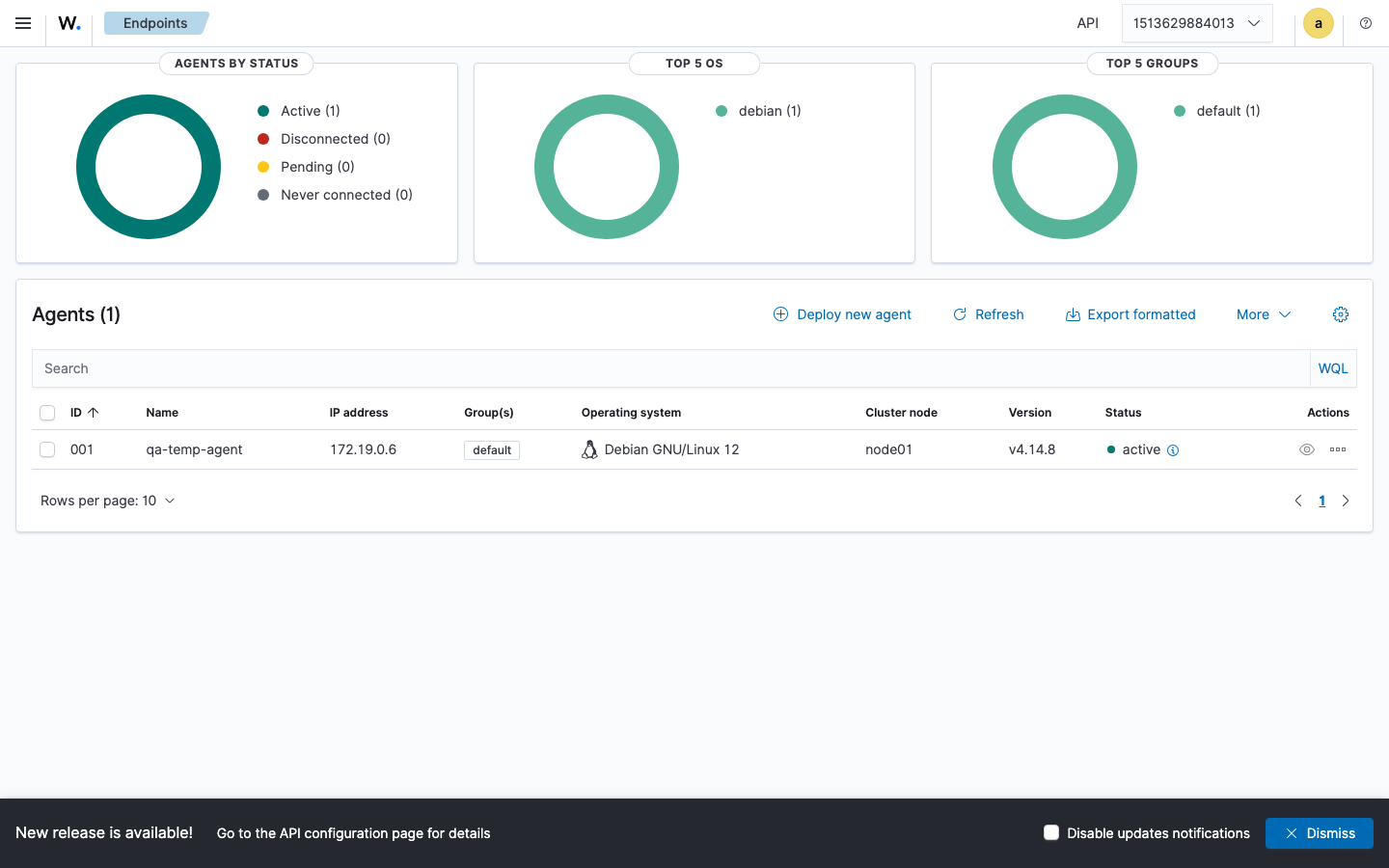Click the debian OS legend entry
Image resolution: width=1389 pixels, height=868 pixels.
tap(758, 111)
